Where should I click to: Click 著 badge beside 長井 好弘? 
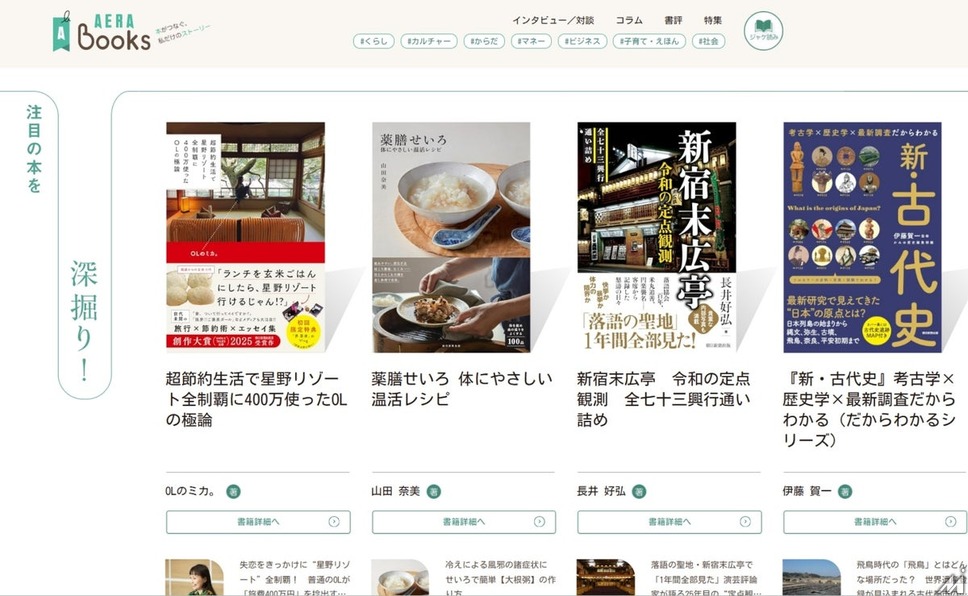click(x=639, y=492)
